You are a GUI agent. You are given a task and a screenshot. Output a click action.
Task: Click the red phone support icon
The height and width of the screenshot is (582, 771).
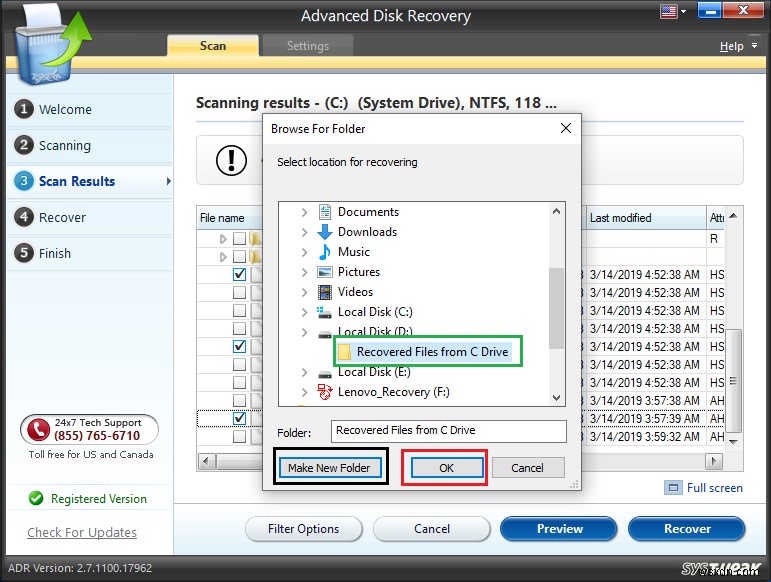click(38, 429)
